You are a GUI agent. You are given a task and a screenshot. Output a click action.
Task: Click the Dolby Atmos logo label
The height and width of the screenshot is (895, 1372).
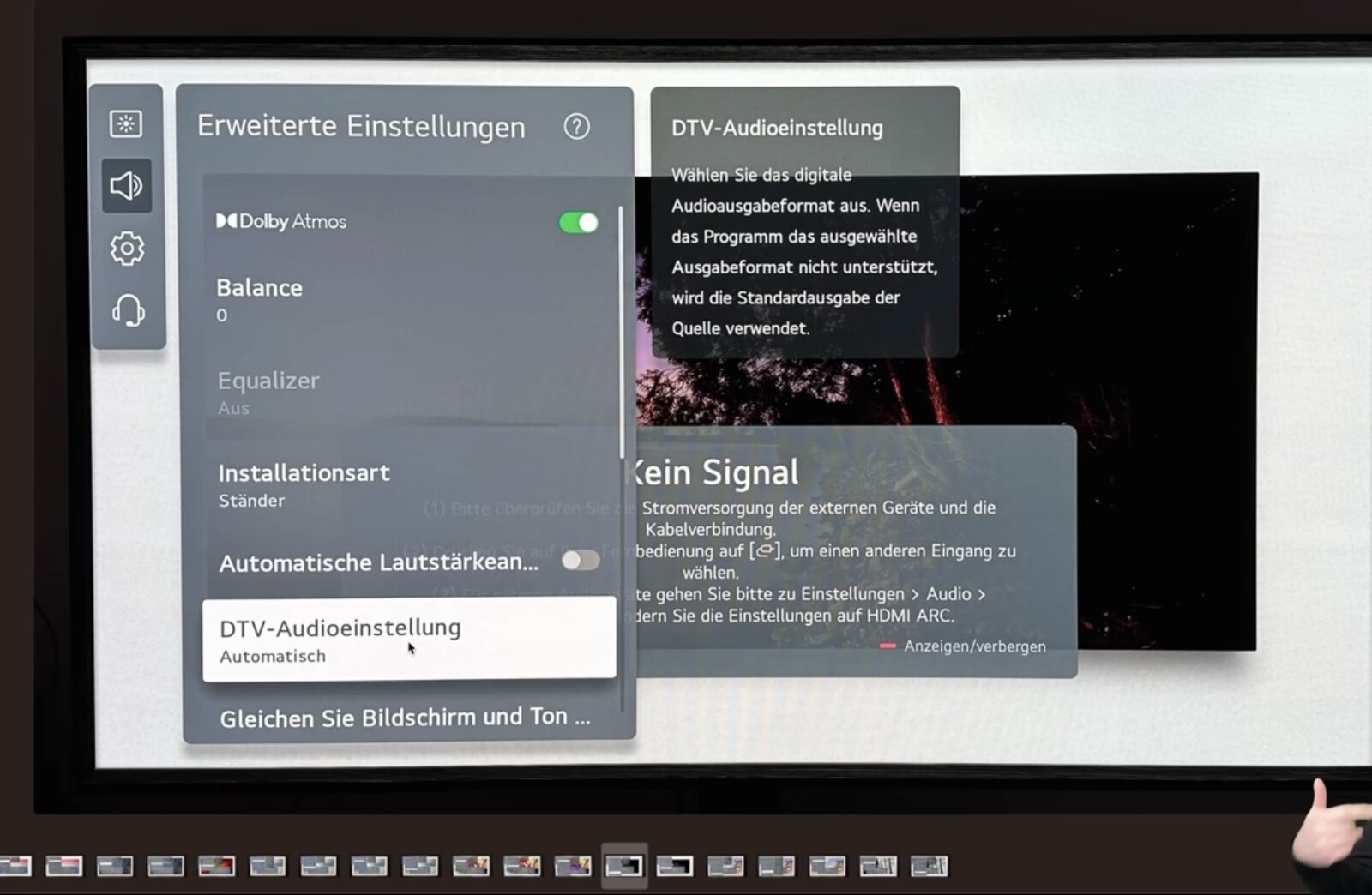click(281, 221)
